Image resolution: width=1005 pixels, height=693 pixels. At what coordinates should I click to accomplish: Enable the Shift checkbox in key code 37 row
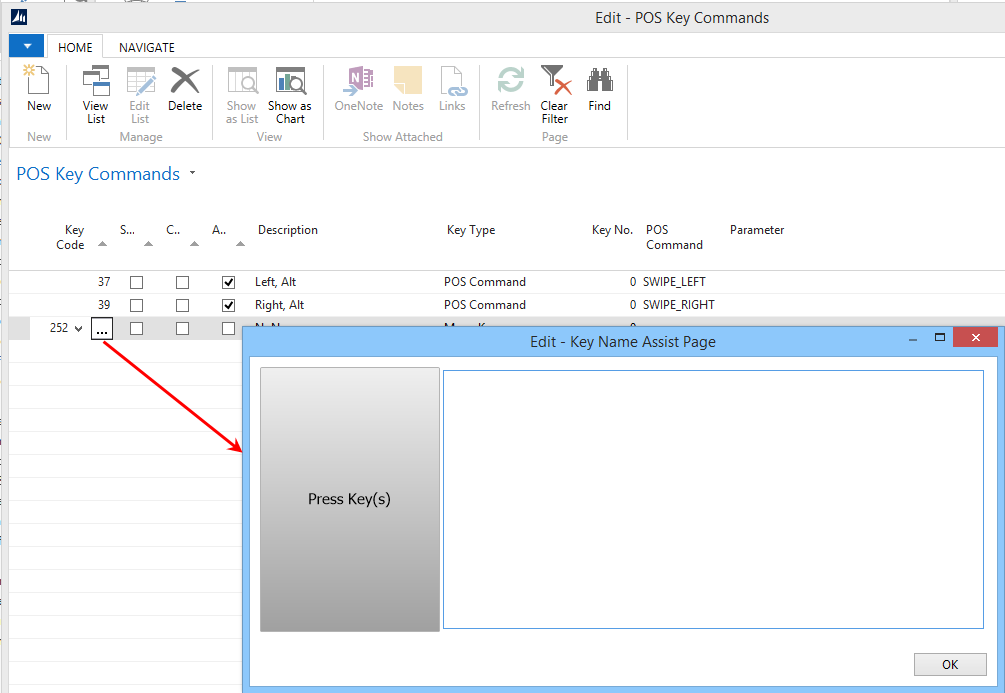(136, 282)
